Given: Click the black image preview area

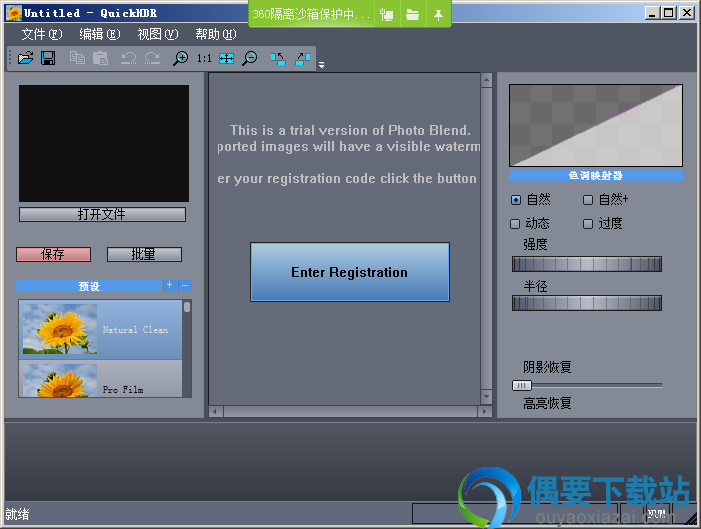Looking at the screenshot, I should tap(104, 143).
